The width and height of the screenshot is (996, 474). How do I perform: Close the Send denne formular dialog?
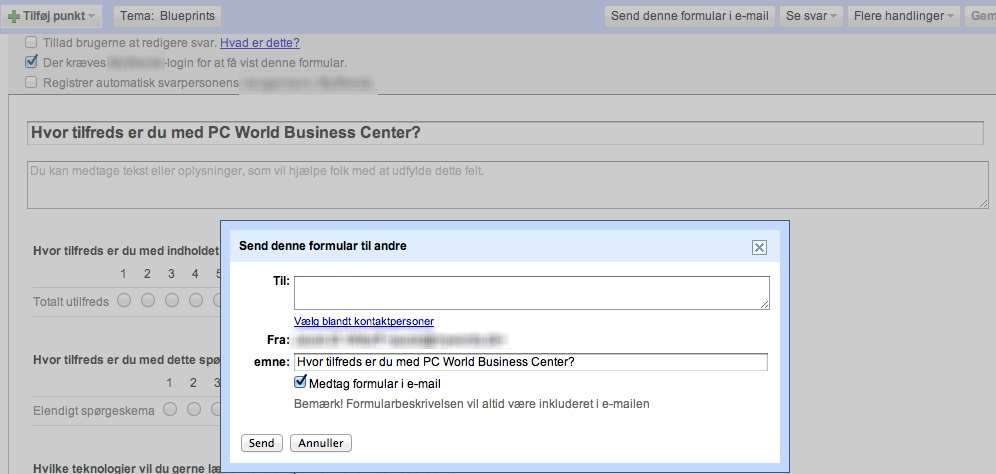pos(759,247)
